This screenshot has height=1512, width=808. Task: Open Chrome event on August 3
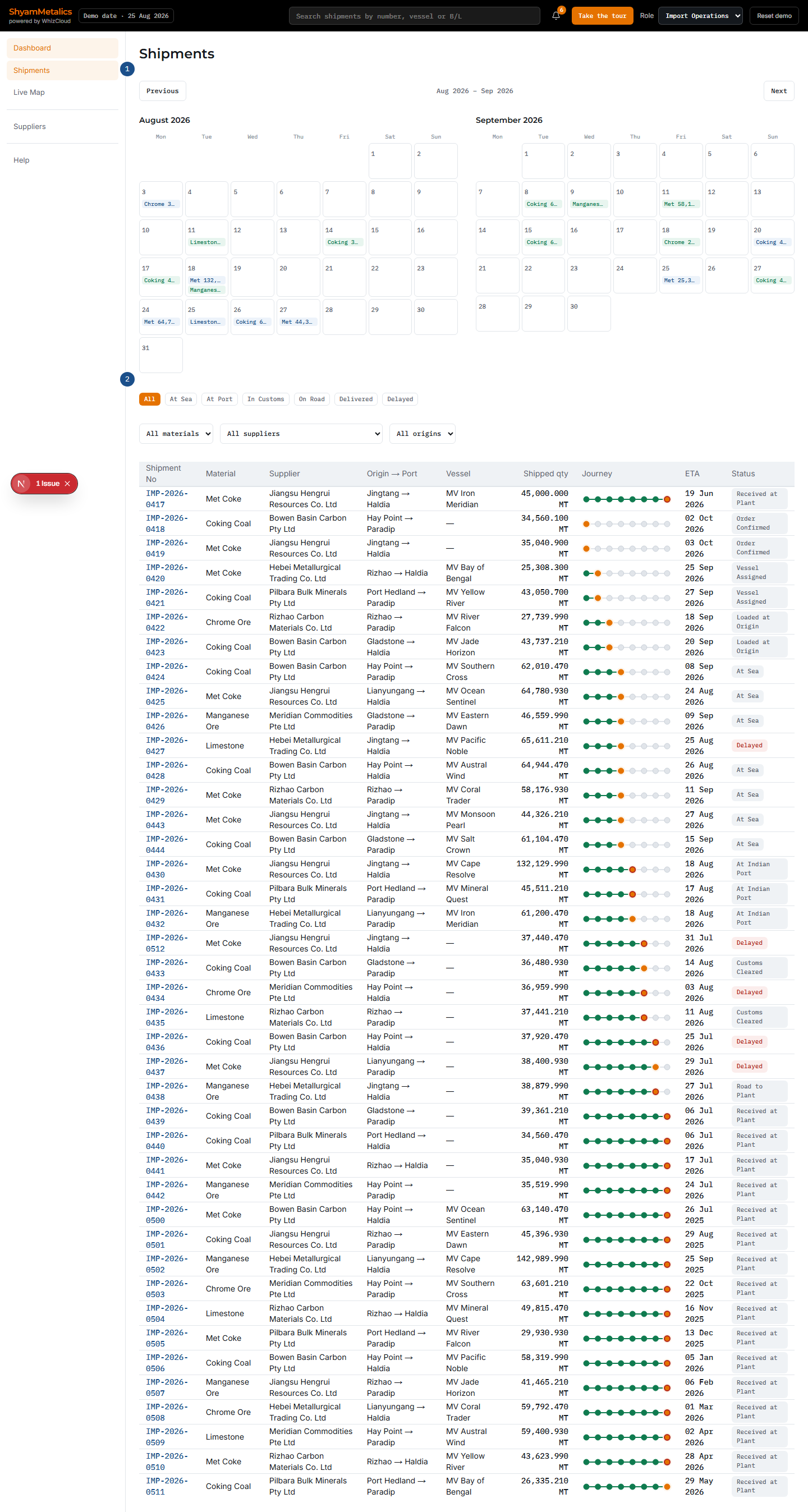[161, 204]
